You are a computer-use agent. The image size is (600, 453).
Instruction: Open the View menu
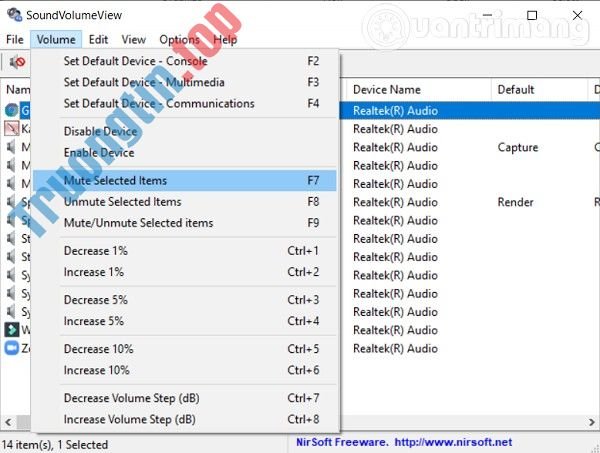pos(134,40)
